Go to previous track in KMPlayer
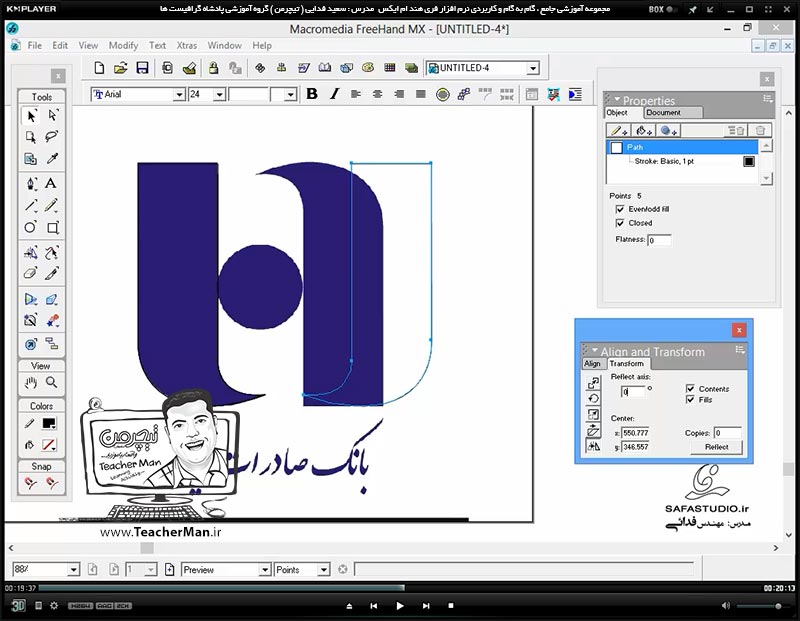Screen dimensions: 800x621 click(373, 606)
